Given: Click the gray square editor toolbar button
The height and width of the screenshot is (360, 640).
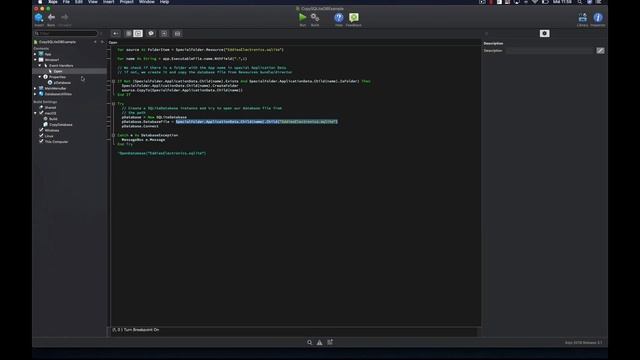Looking at the screenshot, I should [129, 33].
